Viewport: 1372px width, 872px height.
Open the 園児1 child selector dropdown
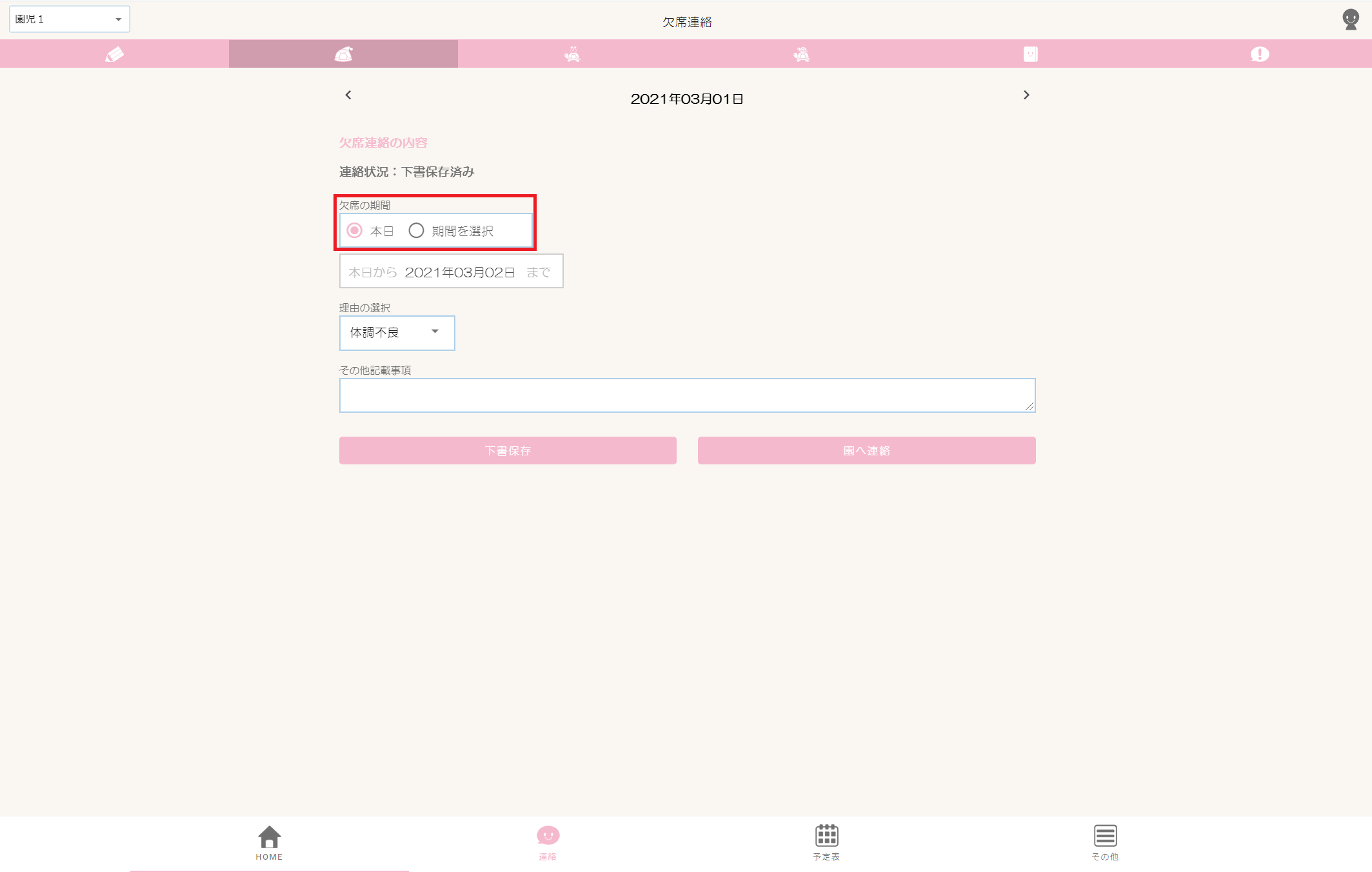[x=70, y=19]
